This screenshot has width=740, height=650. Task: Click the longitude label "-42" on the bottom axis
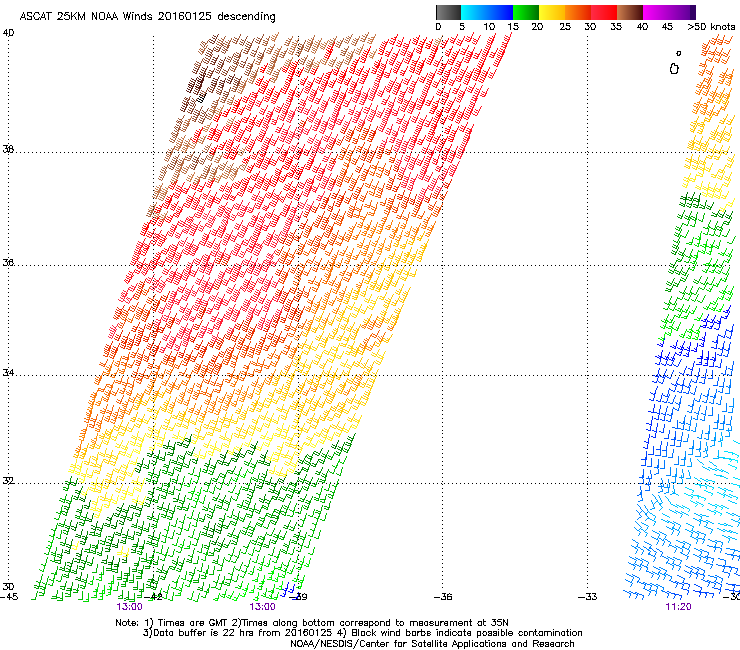pyautogui.click(x=153, y=597)
